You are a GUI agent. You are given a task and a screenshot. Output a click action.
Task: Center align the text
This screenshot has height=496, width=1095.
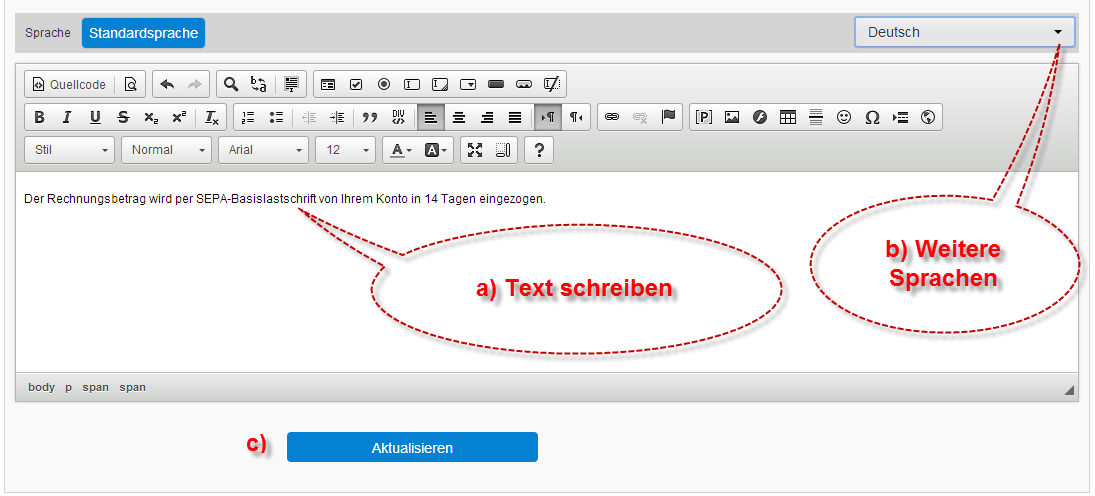[459, 117]
